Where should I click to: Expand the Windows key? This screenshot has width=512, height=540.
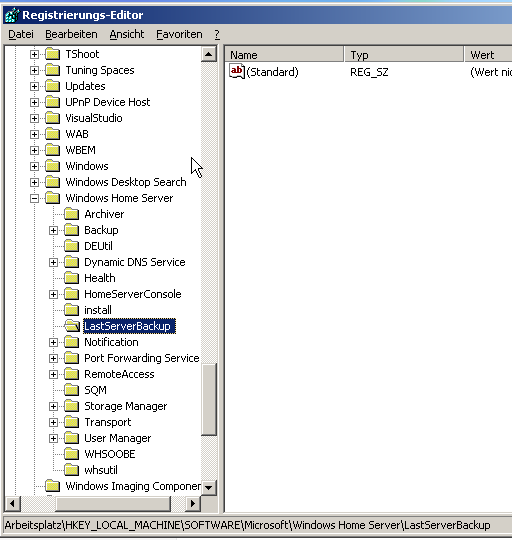34,166
